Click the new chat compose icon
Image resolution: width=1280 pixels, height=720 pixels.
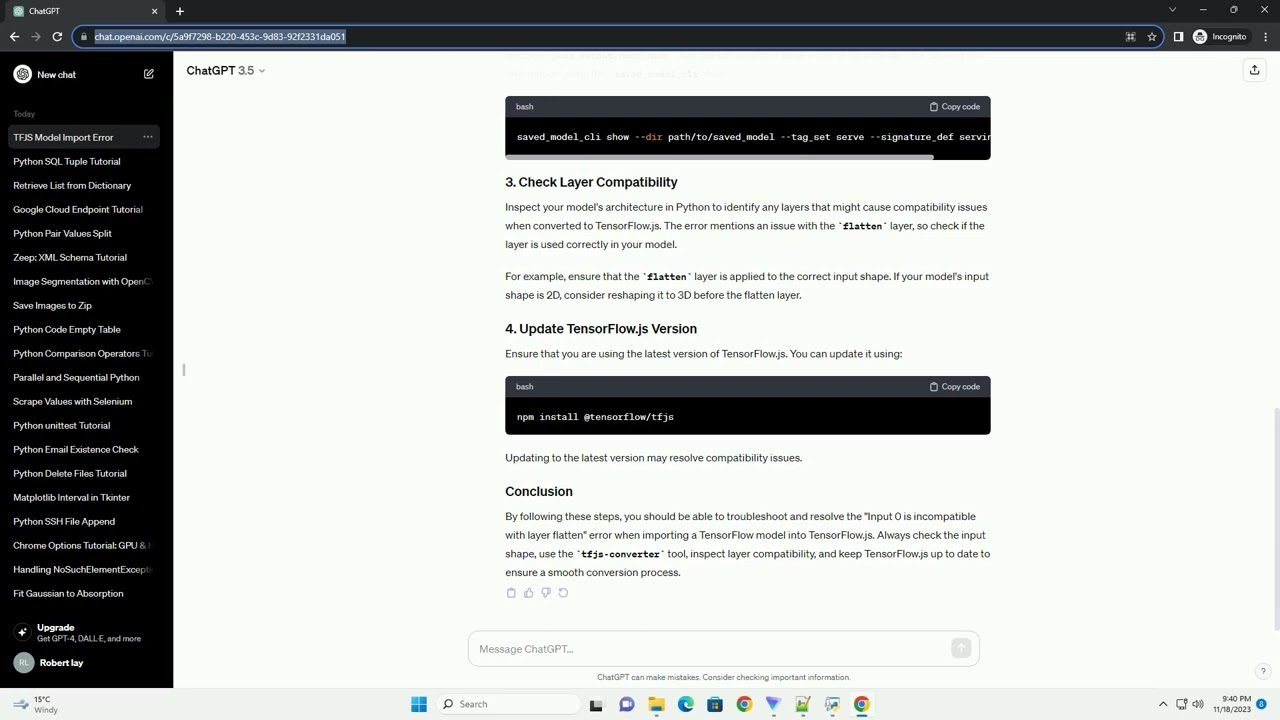point(149,74)
